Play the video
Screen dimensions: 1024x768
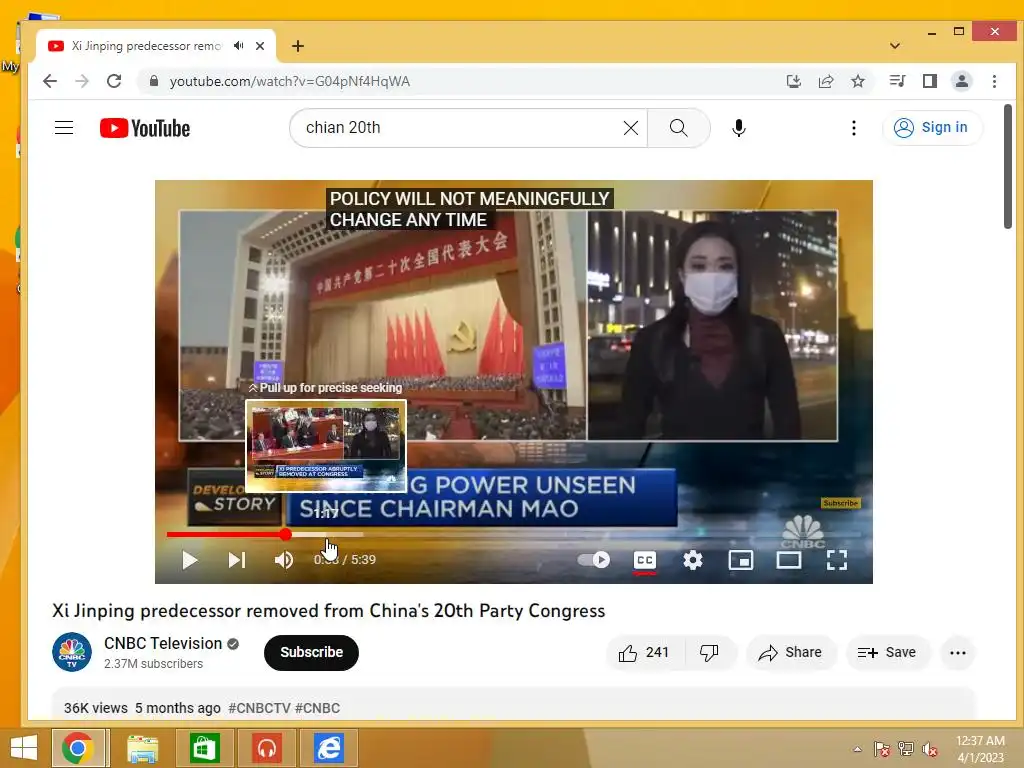click(x=189, y=560)
